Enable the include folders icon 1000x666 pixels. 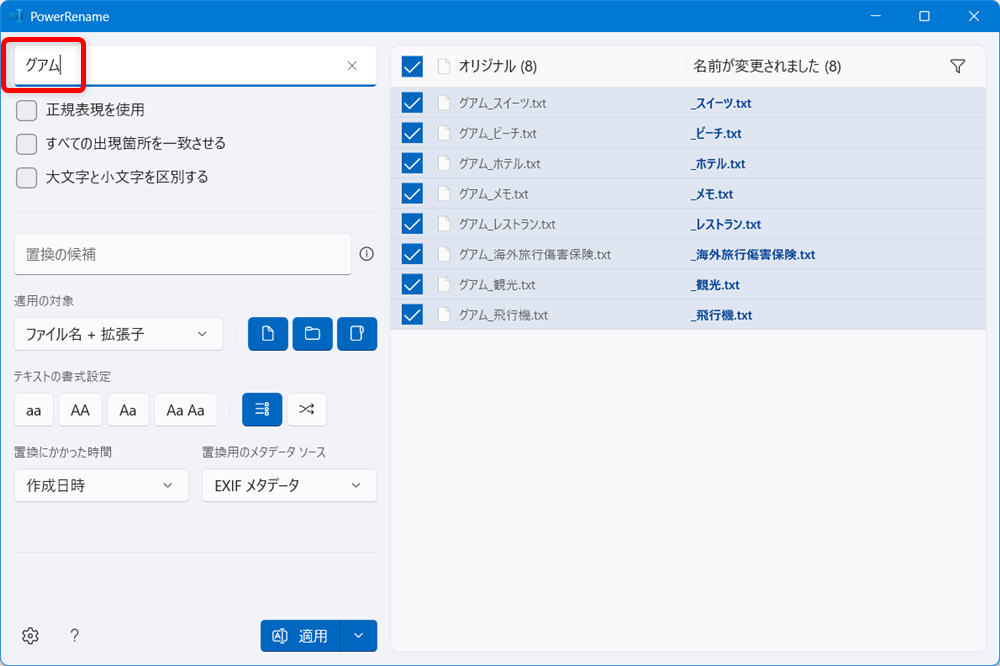311,333
